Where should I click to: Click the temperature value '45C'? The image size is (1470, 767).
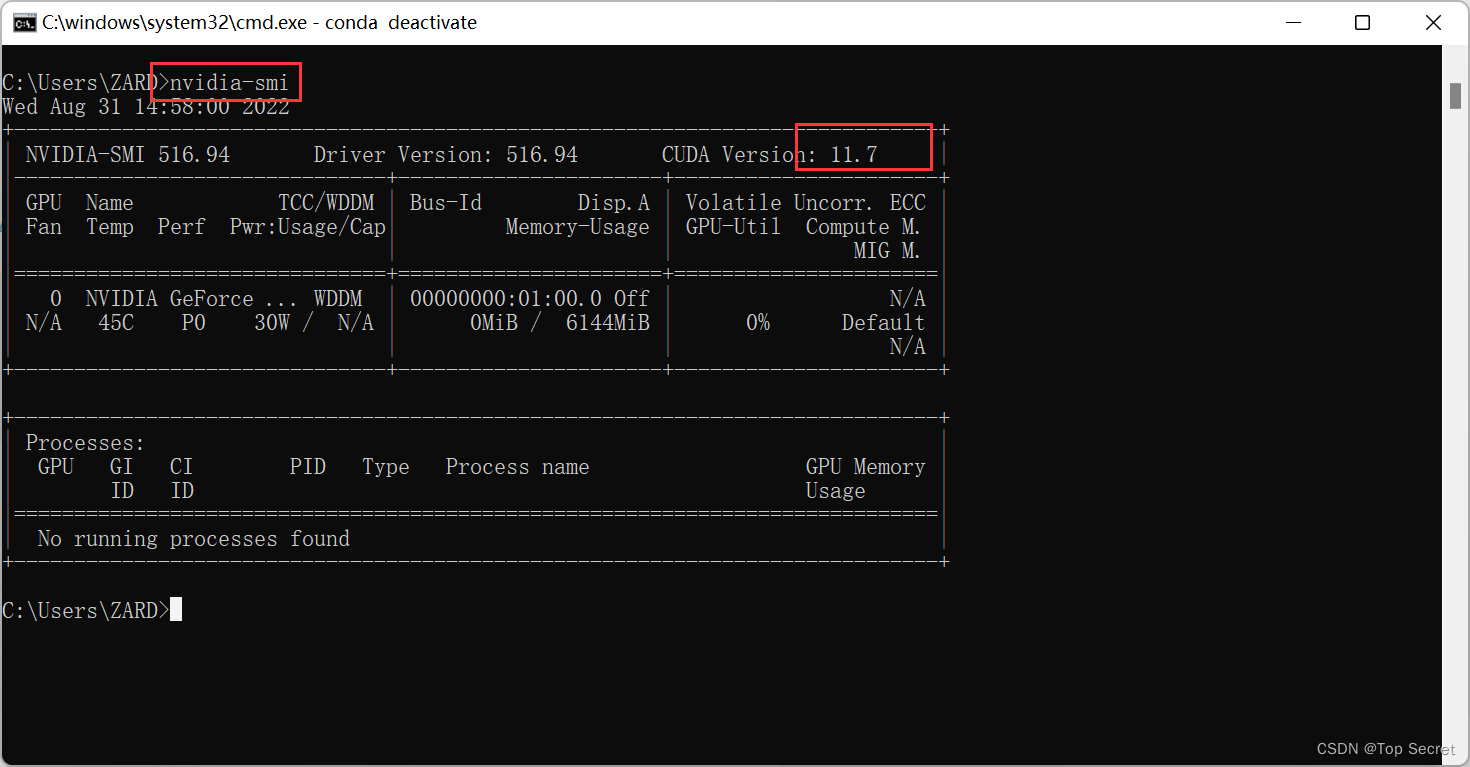click(x=116, y=323)
